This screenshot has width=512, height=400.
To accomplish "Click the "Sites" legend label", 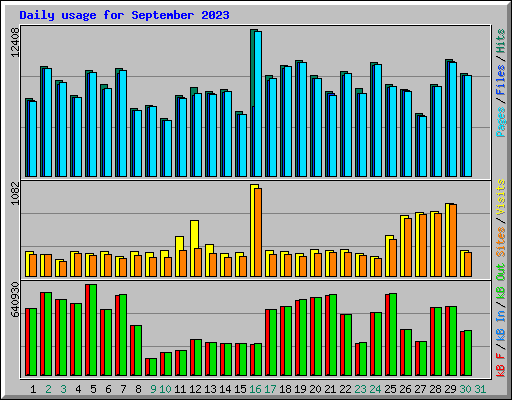I will (x=501, y=242).
